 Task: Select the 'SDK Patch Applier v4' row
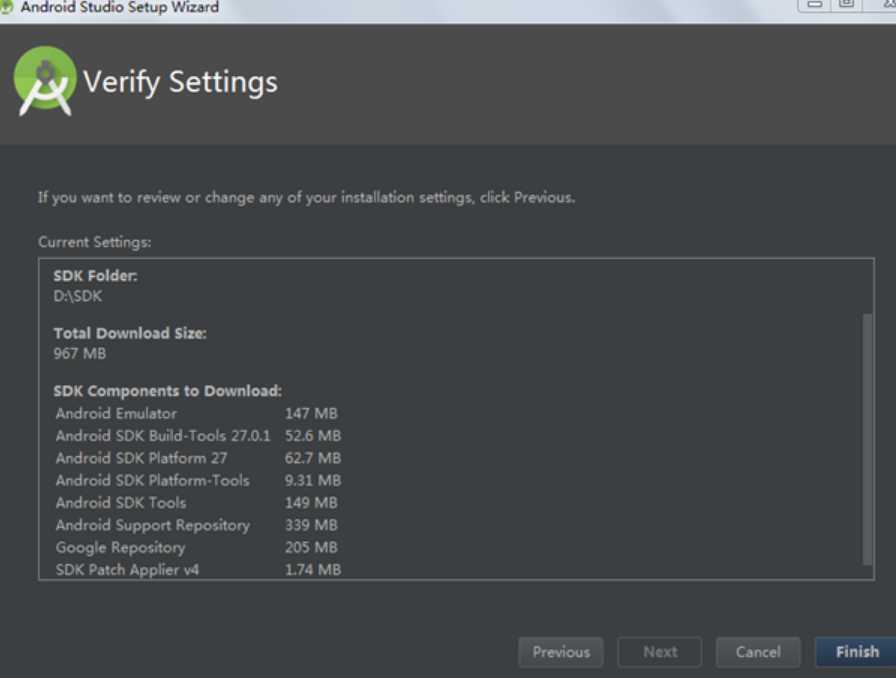coord(198,569)
